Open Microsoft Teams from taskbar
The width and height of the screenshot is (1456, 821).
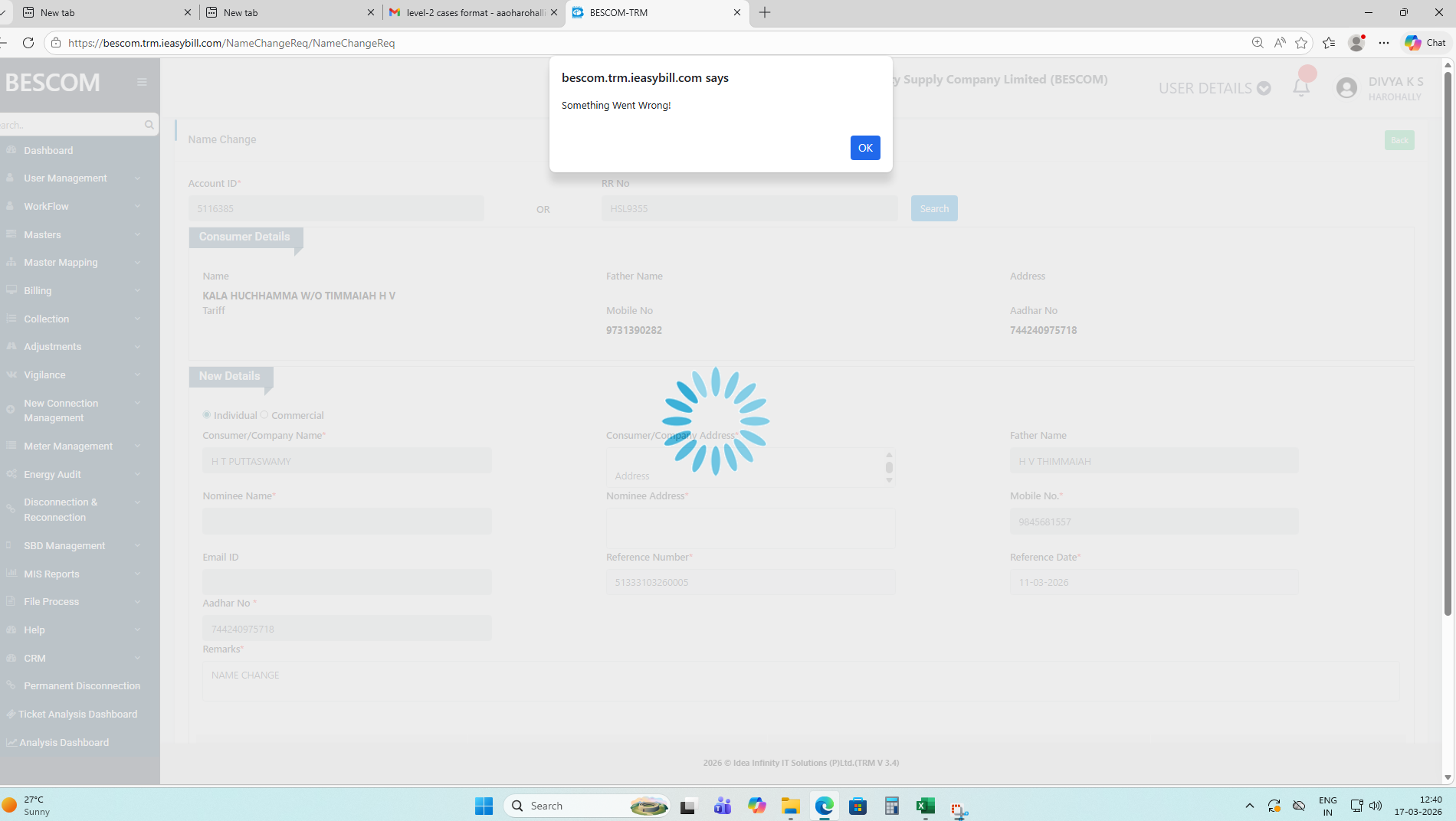coord(722,806)
